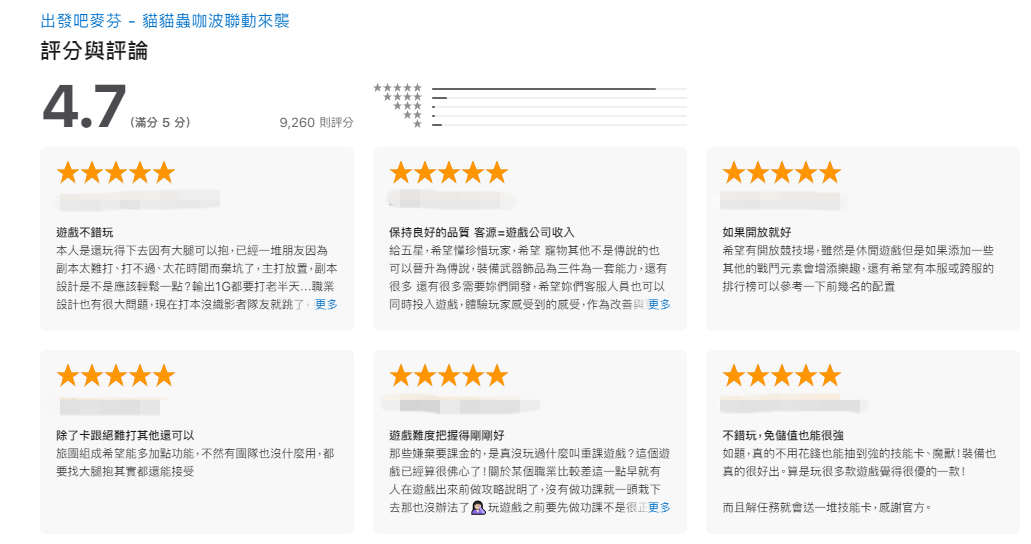The image size is (1031, 544).
Task: Click the five stars on 如果開放就好 review
Action: (782, 173)
